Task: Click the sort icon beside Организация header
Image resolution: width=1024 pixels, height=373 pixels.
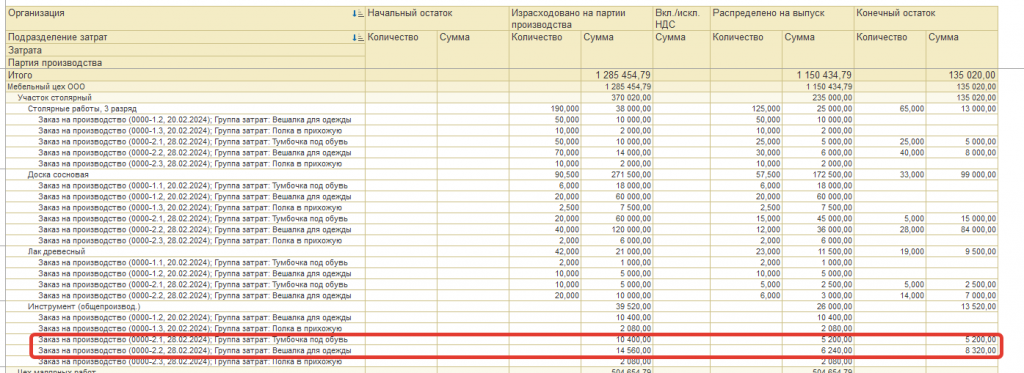Action: click(357, 13)
